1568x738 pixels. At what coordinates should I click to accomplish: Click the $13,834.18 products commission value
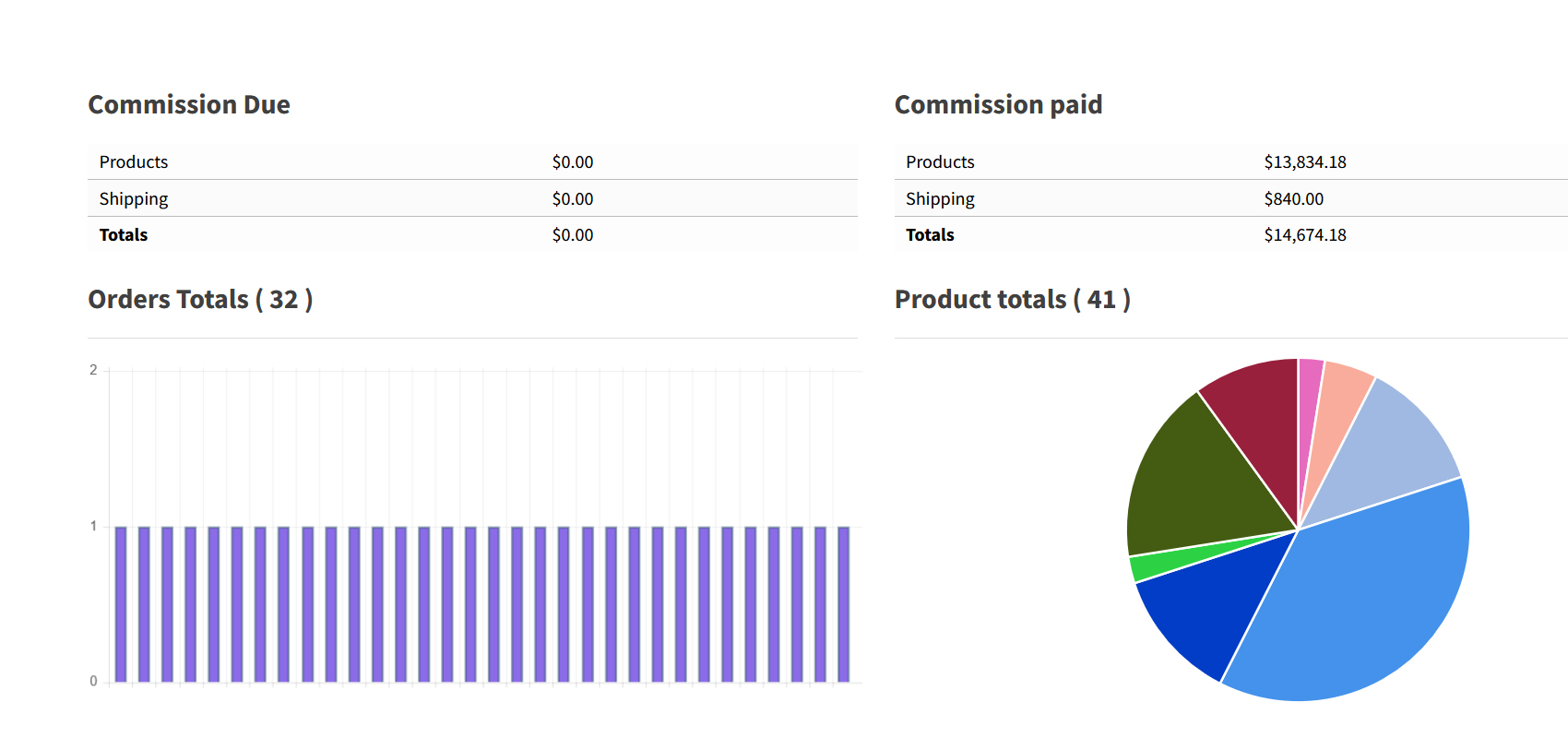1304,162
